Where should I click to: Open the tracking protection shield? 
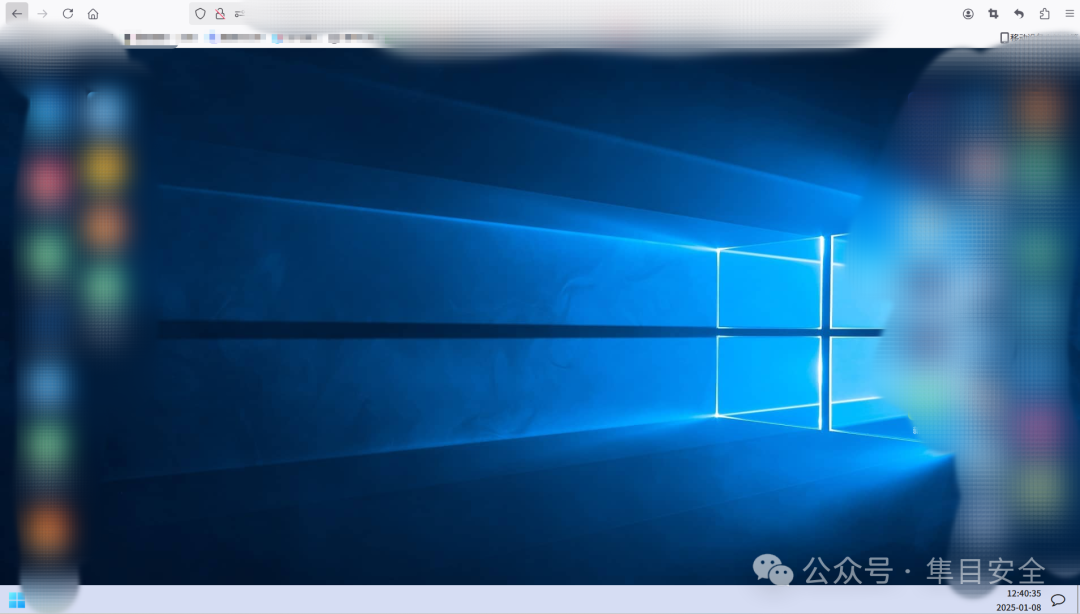click(200, 14)
